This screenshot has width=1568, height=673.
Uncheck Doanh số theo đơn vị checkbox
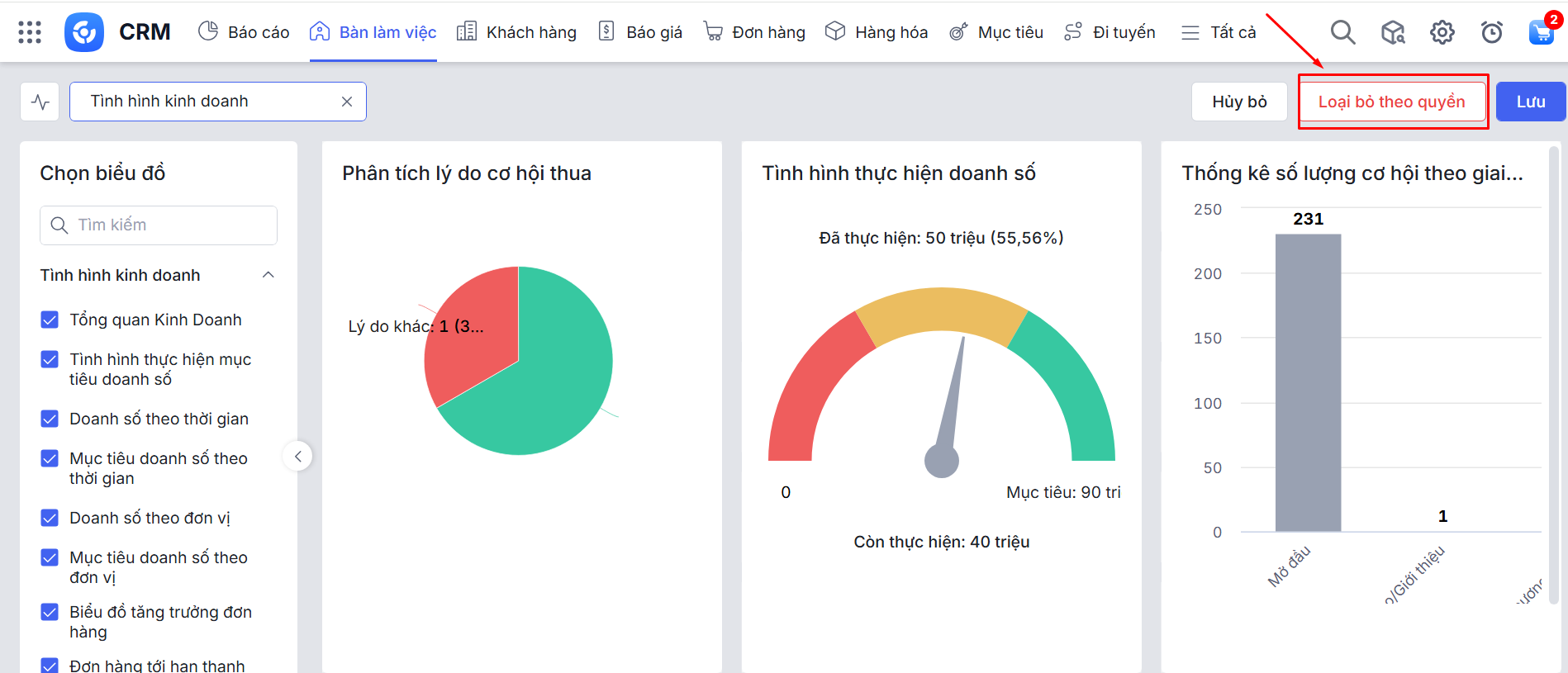click(x=50, y=518)
